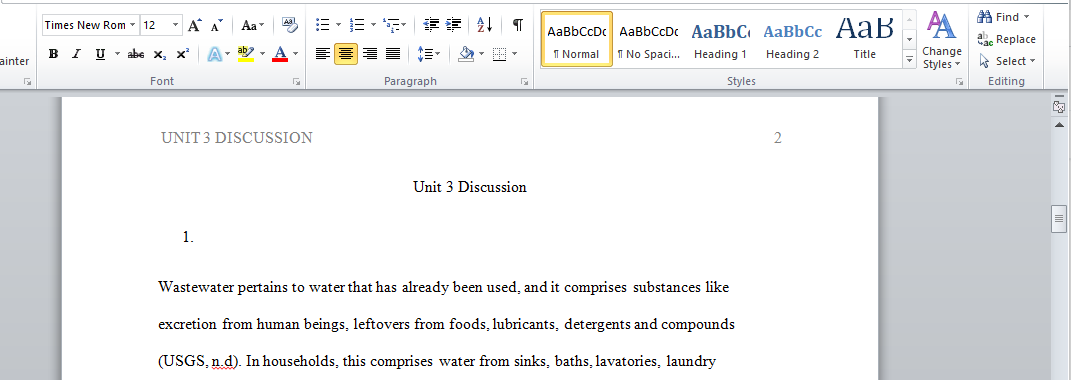
Task: Click Clear Formatting icon
Action: pyautogui.click(x=290, y=25)
